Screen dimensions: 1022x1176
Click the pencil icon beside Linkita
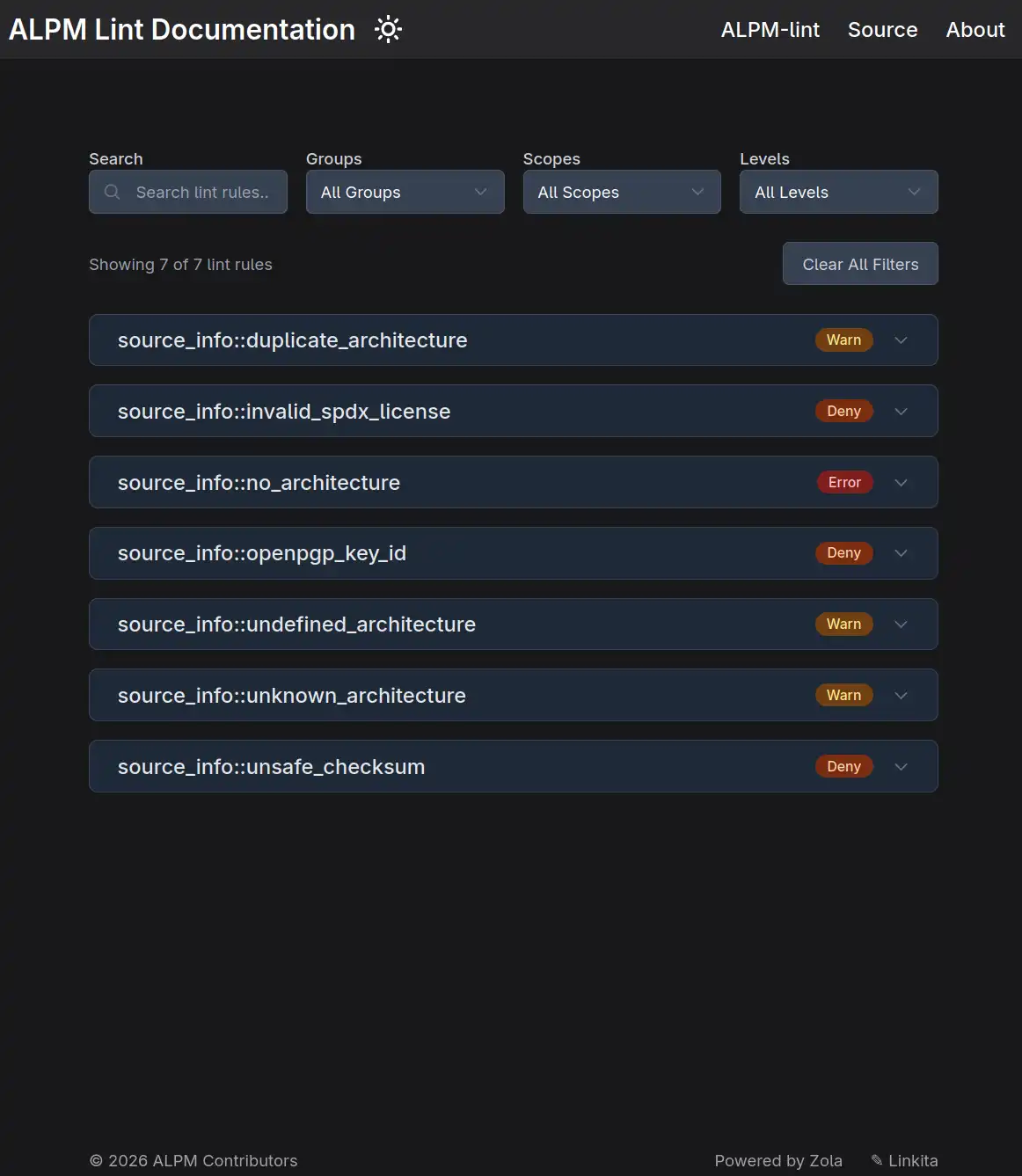coord(876,1160)
